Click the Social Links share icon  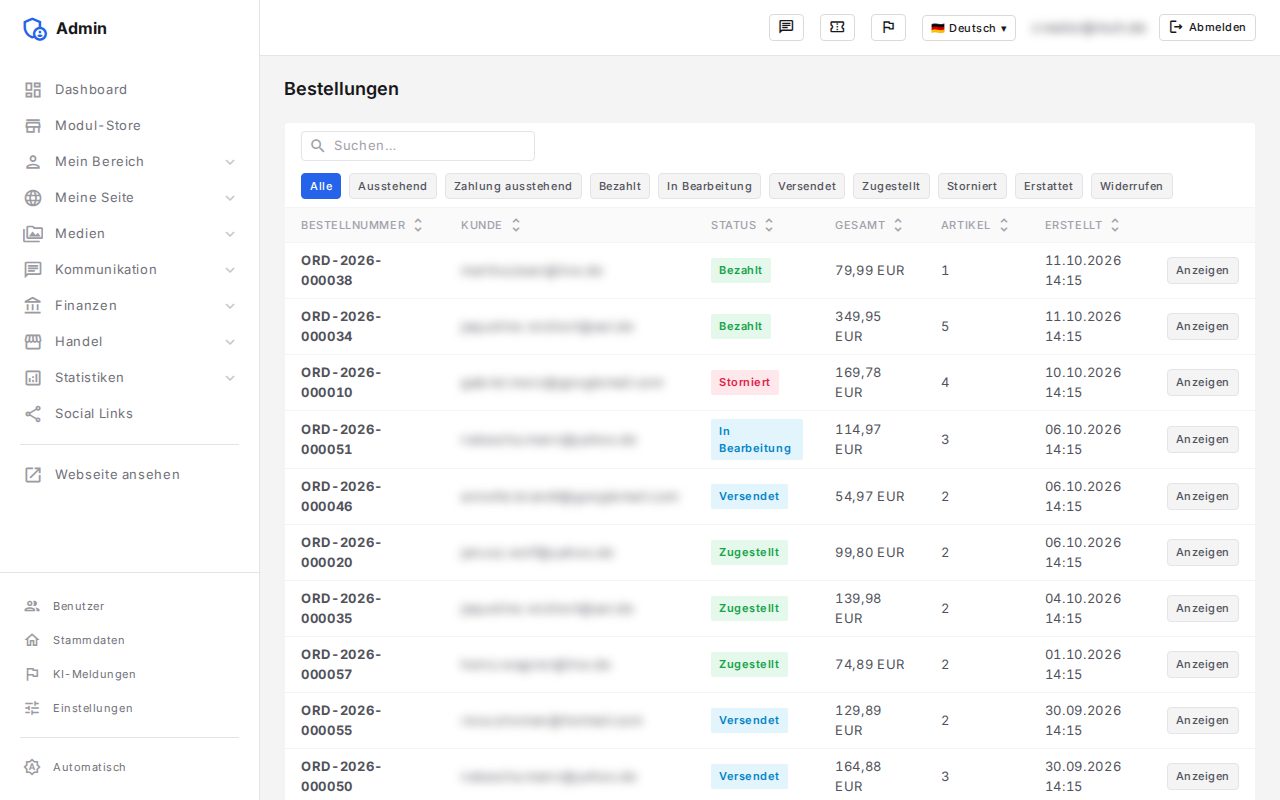[x=33, y=414]
